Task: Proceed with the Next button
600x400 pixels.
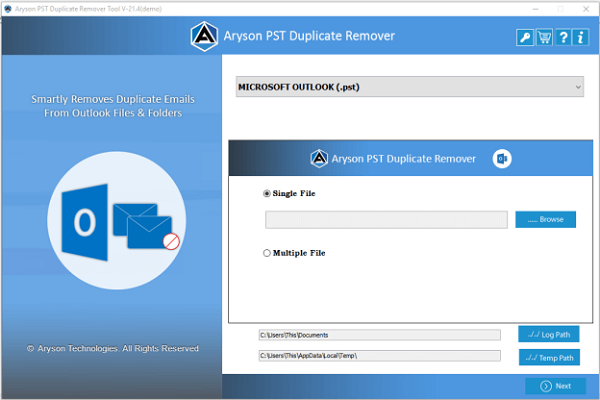Action: coord(555,386)
